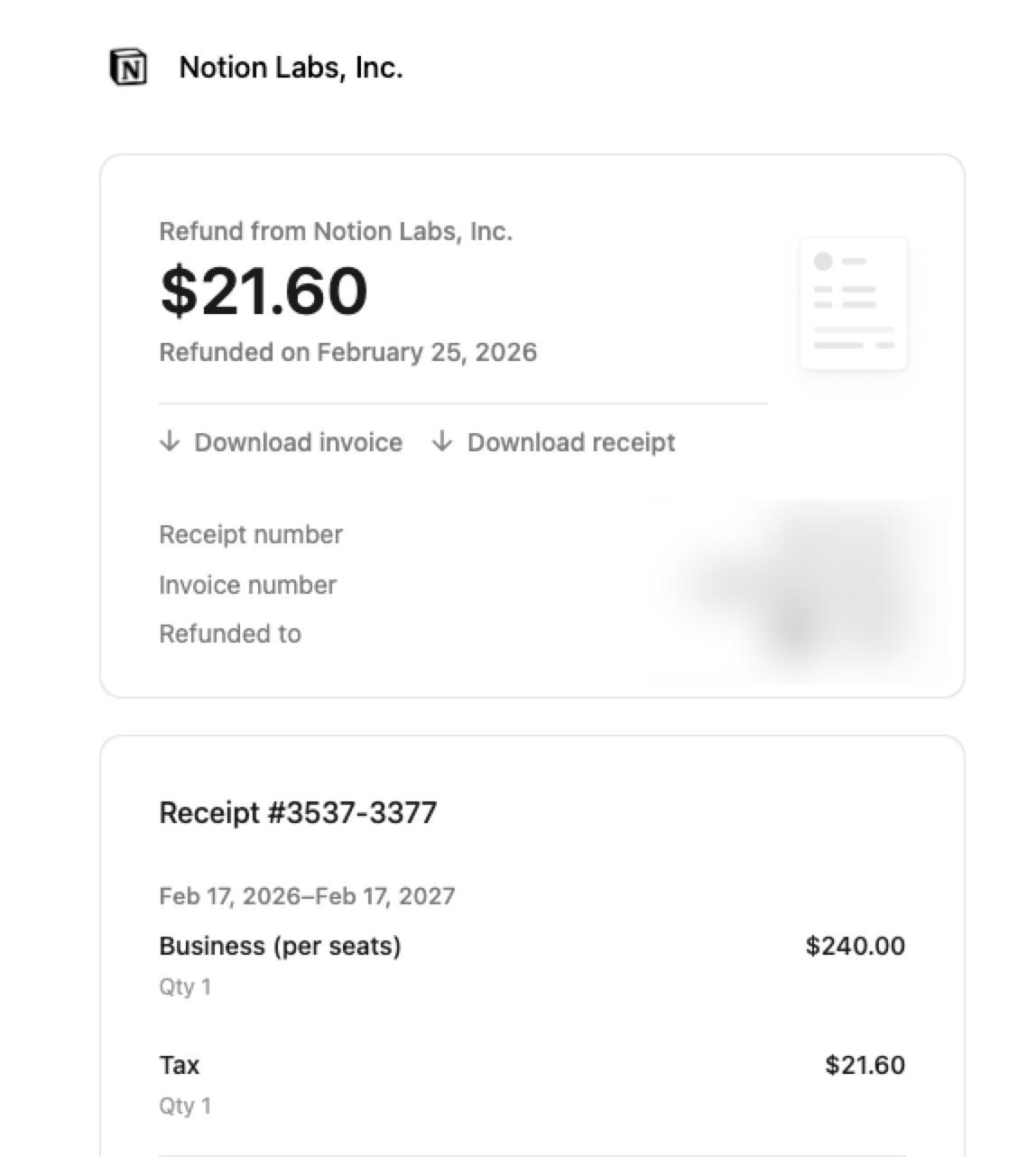
Task: Click the Tax line item label
Action: [180, 1065]
